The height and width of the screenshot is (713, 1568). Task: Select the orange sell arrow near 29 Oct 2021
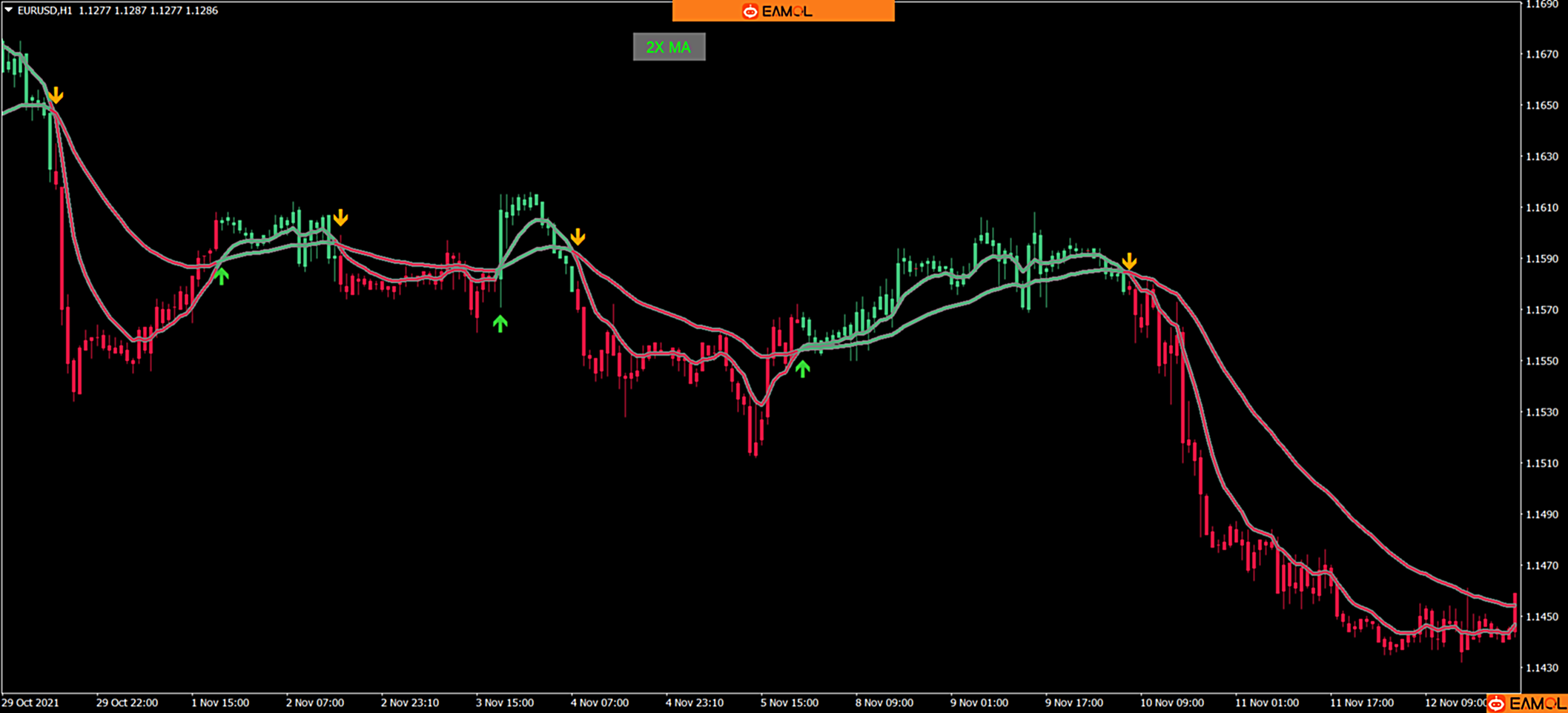56,96
